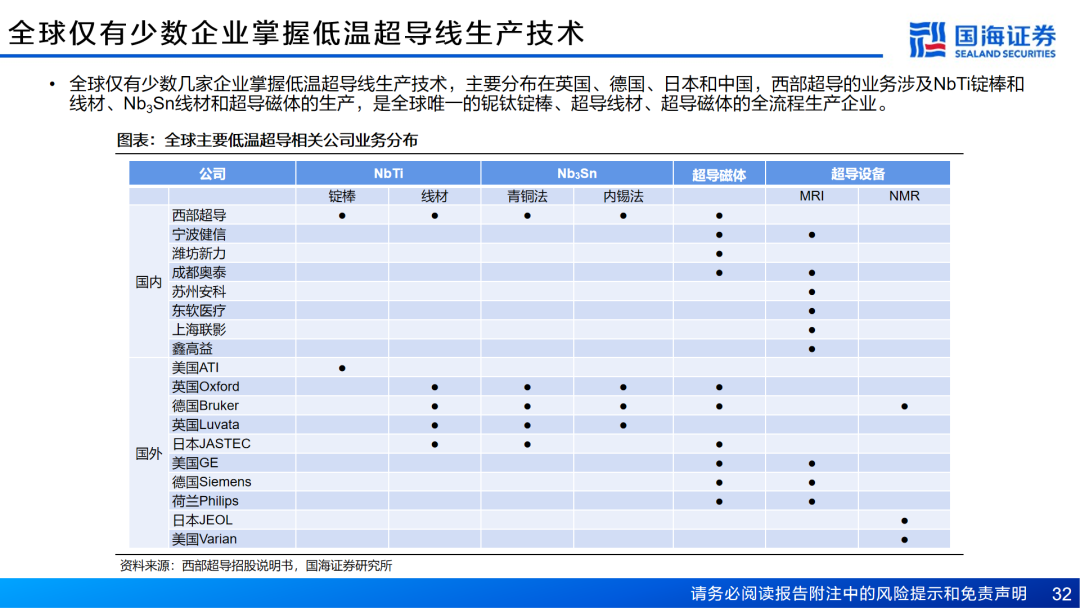This screenshot has width=1080, height=608.
Task: Click the 鑫高益 MRI dot
Action: pos(811,349)
